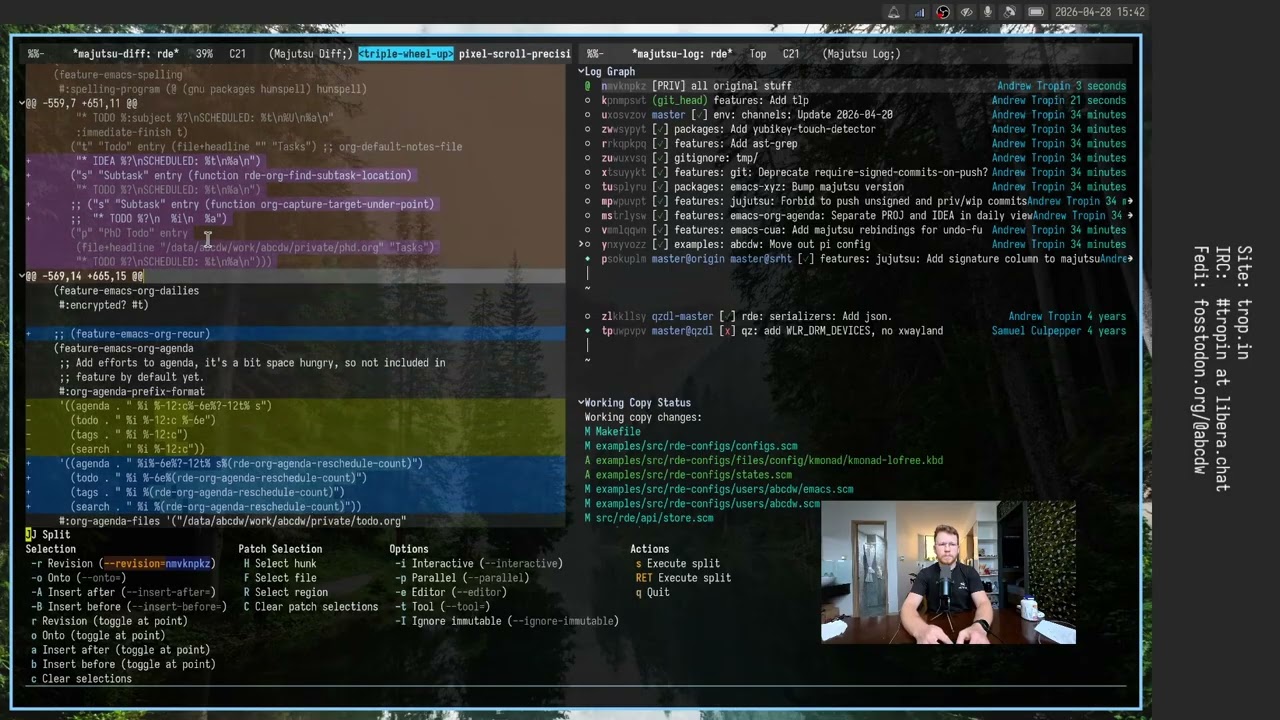Choose R Select region

[x=285, y=592]
